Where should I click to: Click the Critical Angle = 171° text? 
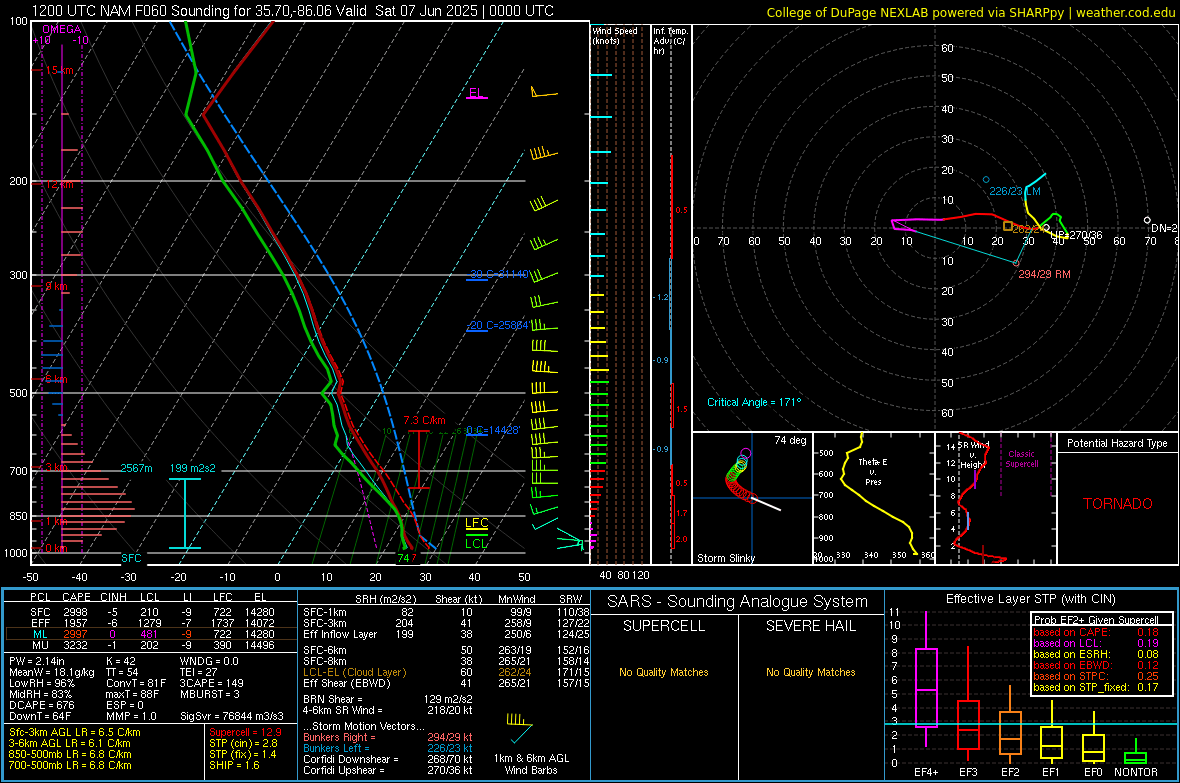tap(754, 402)
